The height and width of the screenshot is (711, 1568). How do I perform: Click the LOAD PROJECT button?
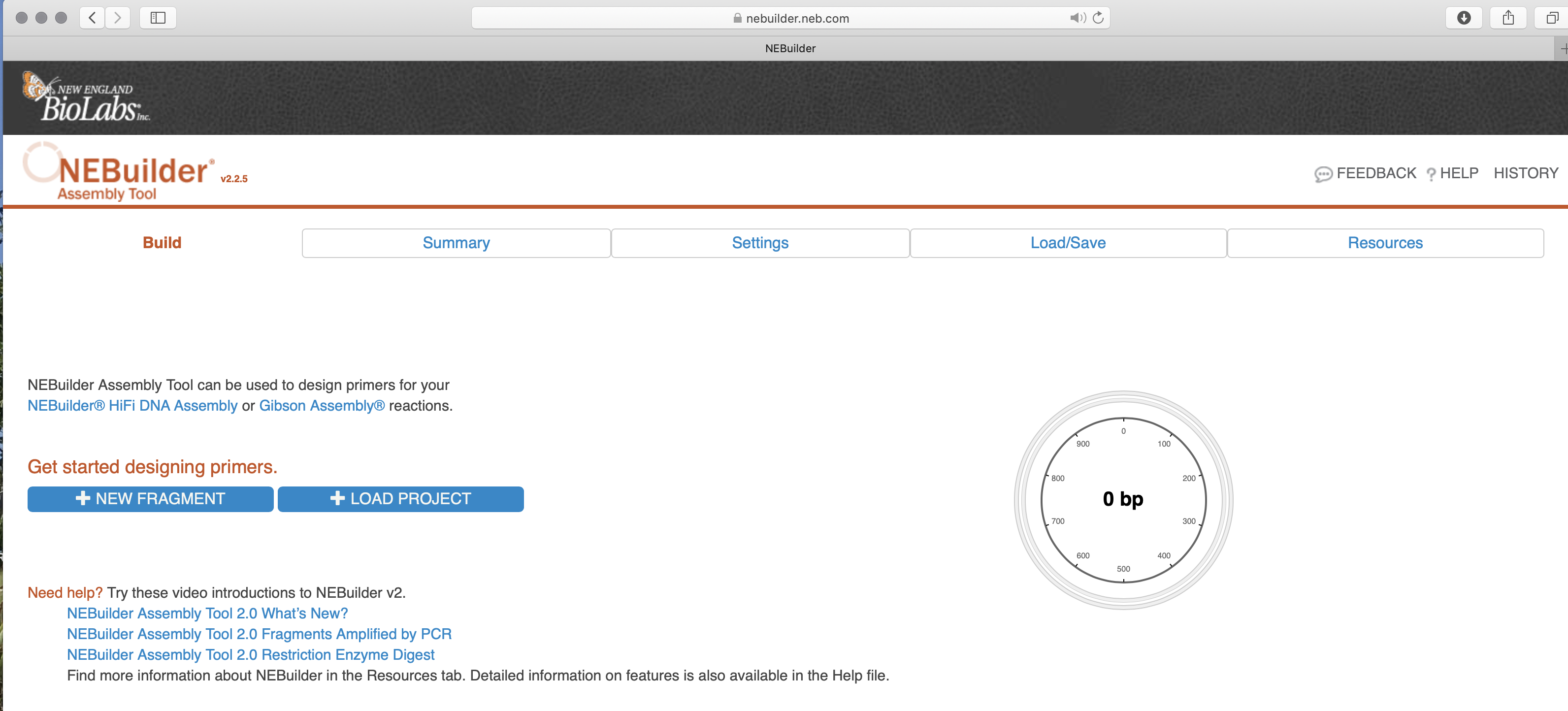[x=400, y=499]
